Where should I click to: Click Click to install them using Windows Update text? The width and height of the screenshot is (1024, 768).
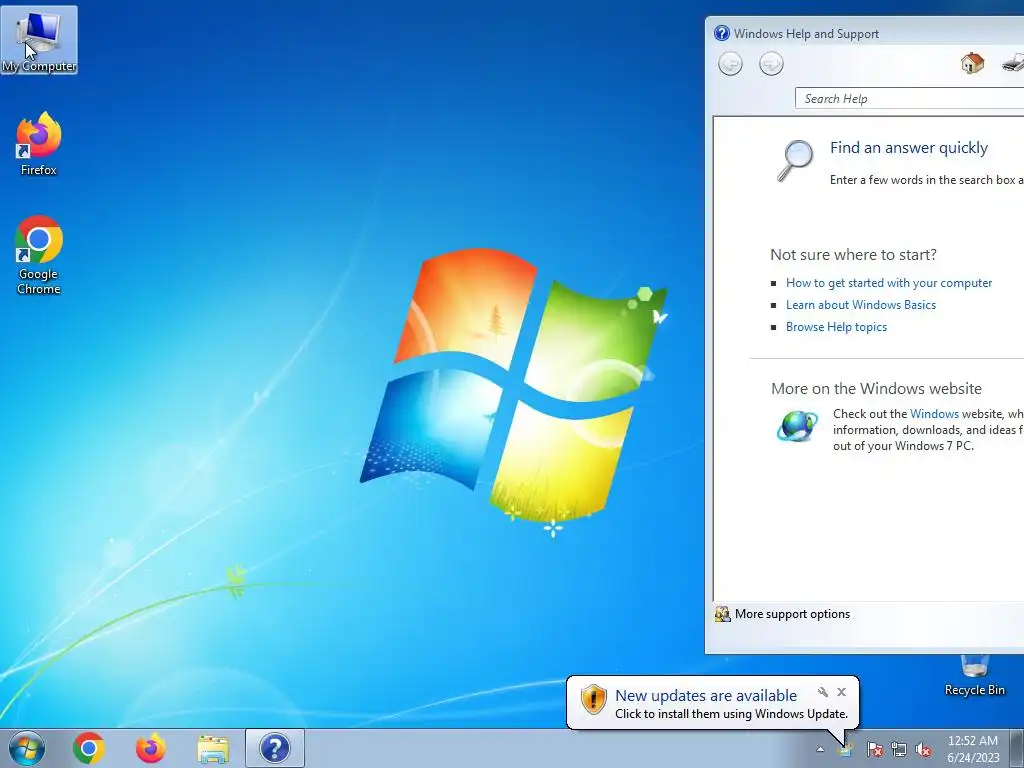click(x=731, y=714)
